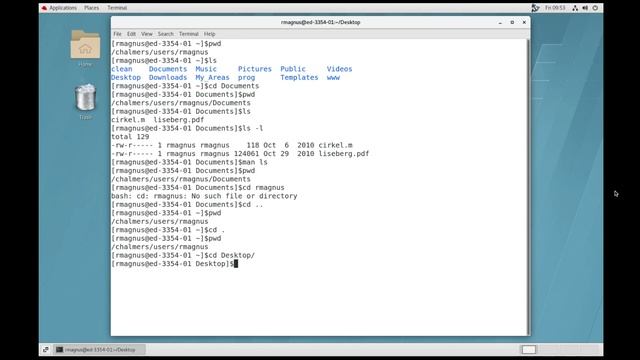Open the terminal File menu
Image resolution: width=640 pixels, height=360 pixels.
pyautogui.click(x=117, y=34)
